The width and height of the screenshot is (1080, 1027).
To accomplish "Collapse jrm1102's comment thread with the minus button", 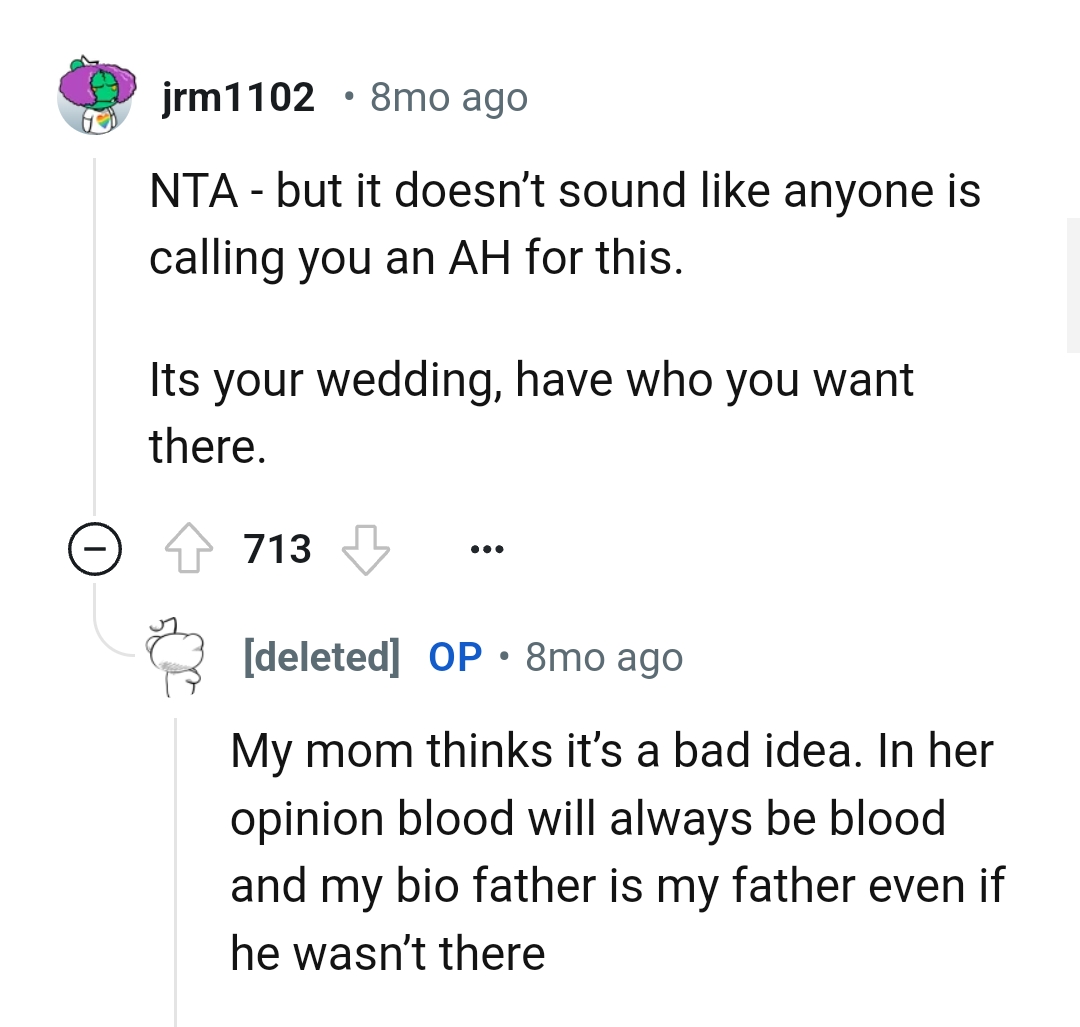I will pyautogui.click(x=97, y=547).
